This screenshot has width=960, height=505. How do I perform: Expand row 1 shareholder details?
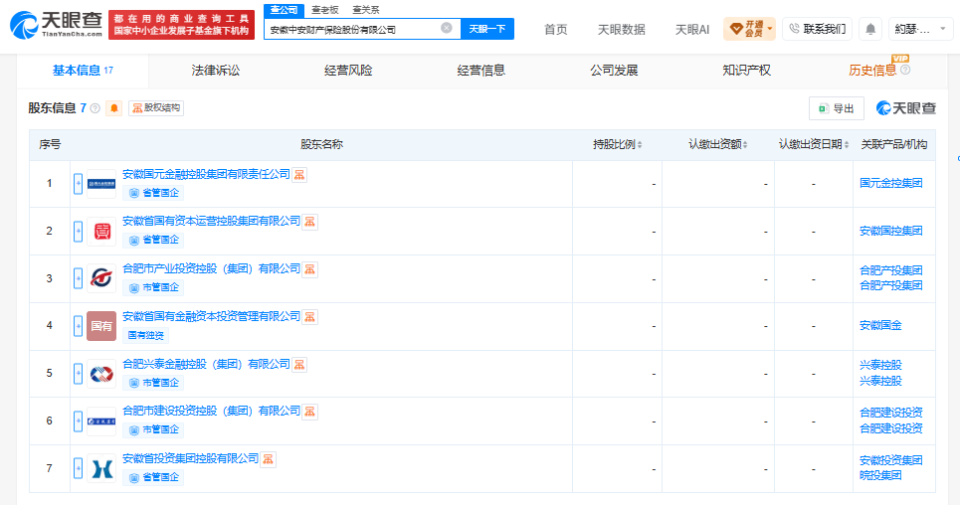click(78, 184)
